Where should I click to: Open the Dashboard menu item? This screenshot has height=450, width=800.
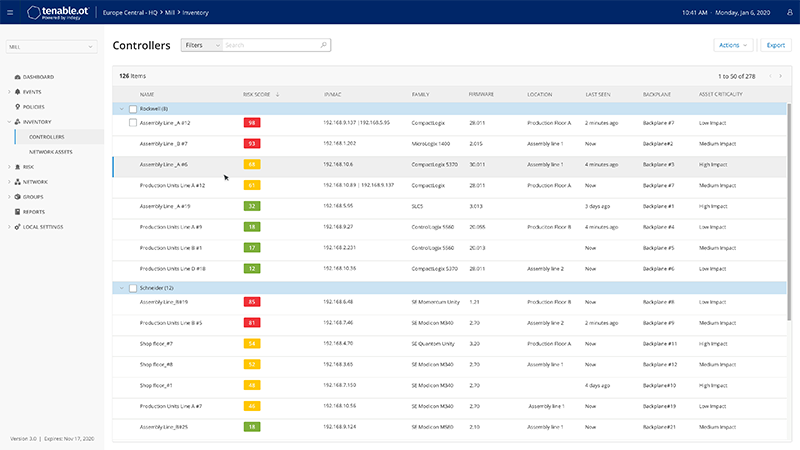coord(38,77)
